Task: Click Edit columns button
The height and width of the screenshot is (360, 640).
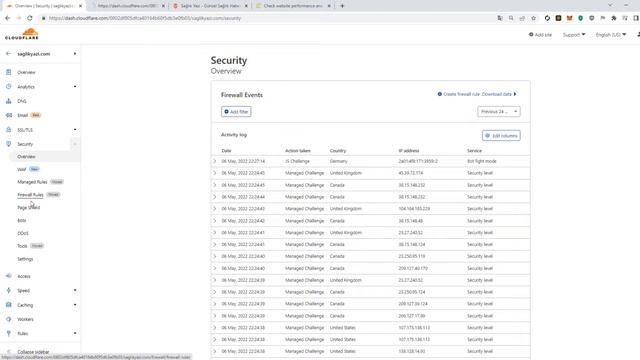Action: 501,136
